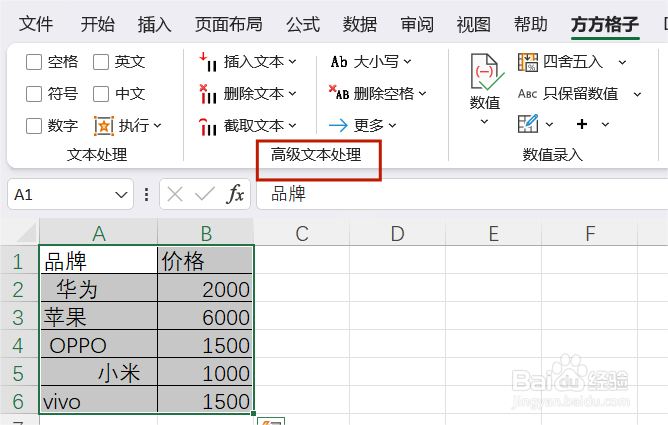Screen dimensions: 668x425
Task: Click the table-with-pencil edit icon
Action: (528, 124)
